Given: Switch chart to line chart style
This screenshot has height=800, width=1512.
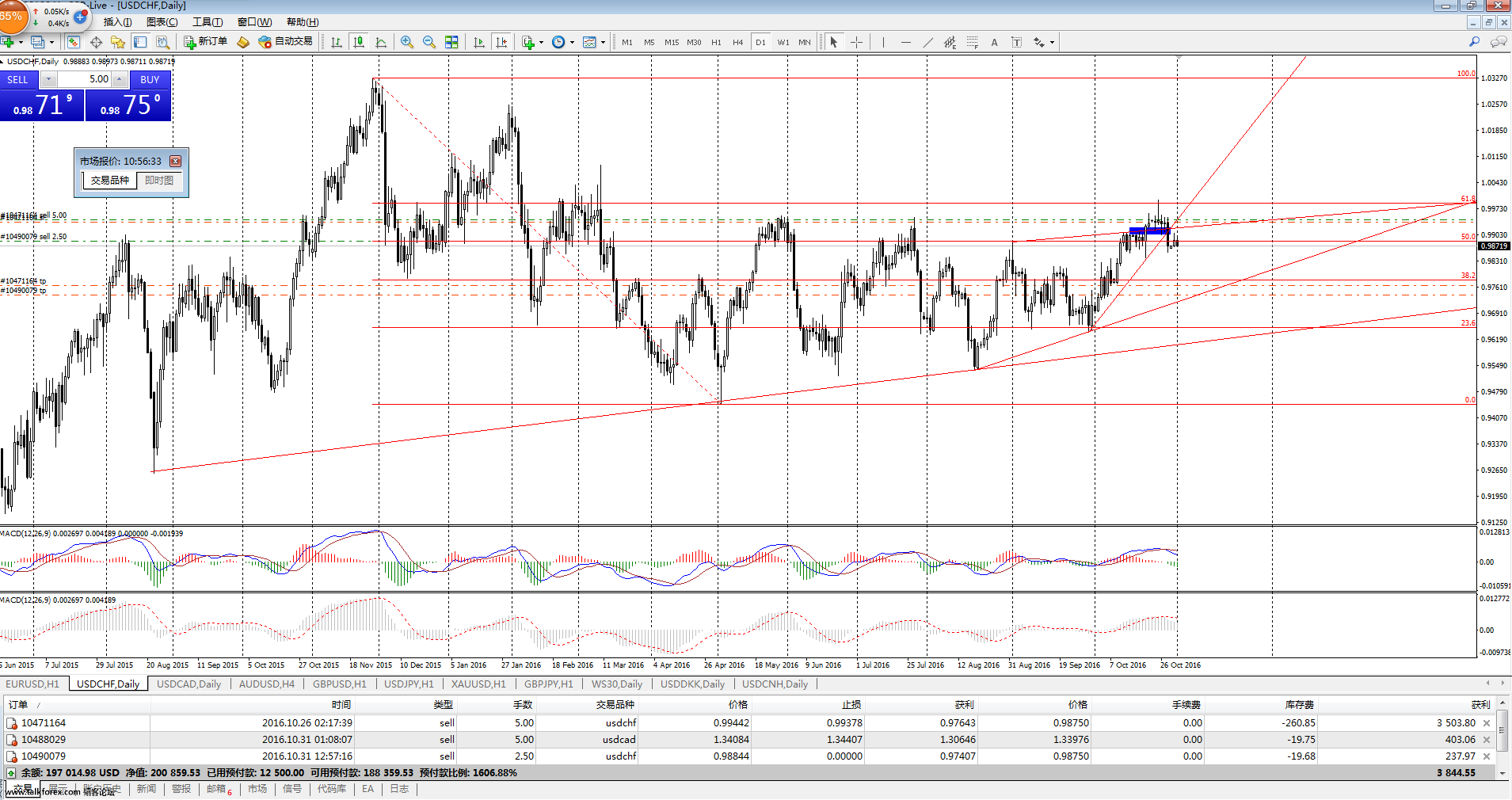Looking at the screenshot, I should click(x=381, y=42).
